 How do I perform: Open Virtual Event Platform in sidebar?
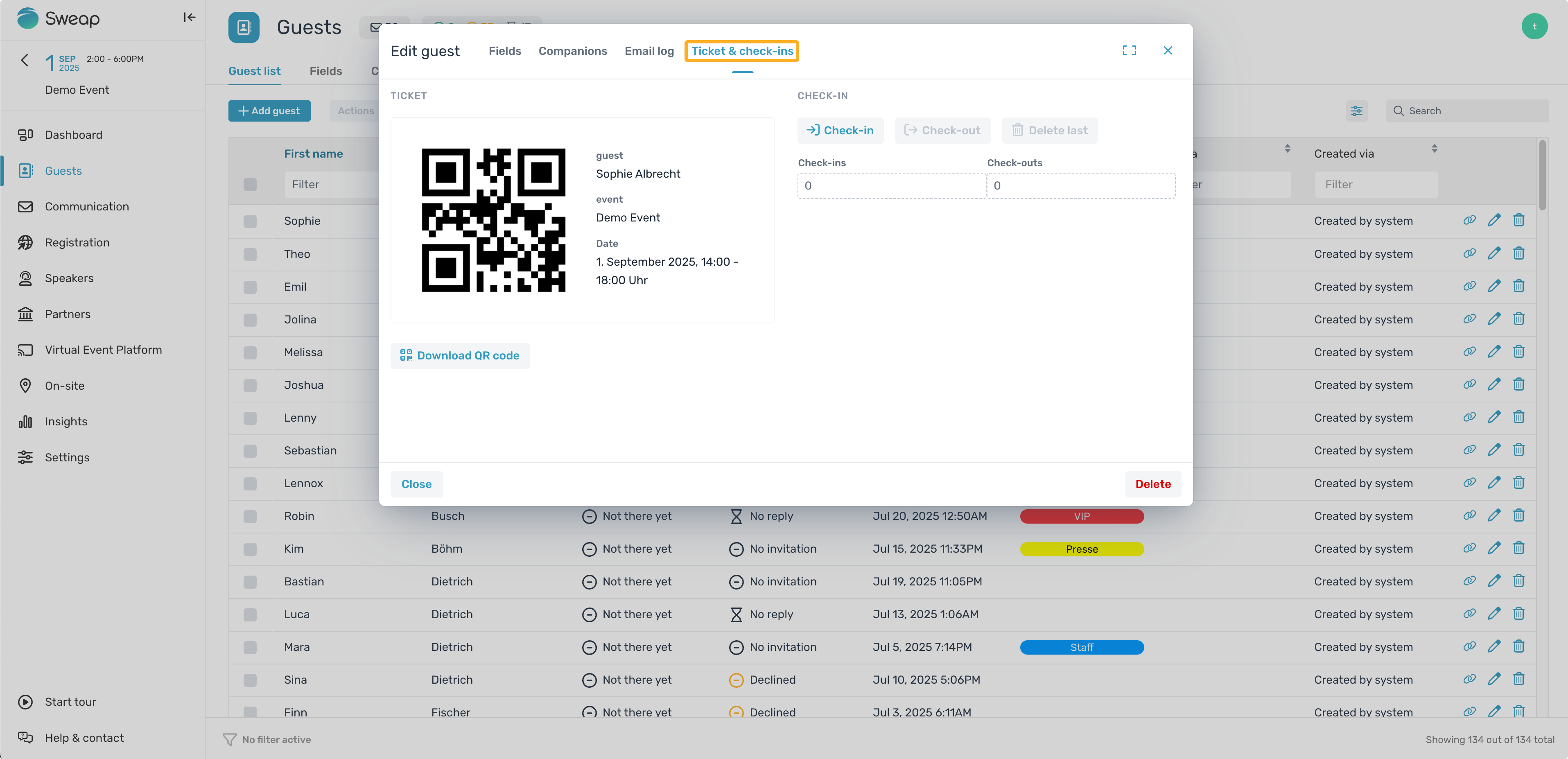pos(103,349)
